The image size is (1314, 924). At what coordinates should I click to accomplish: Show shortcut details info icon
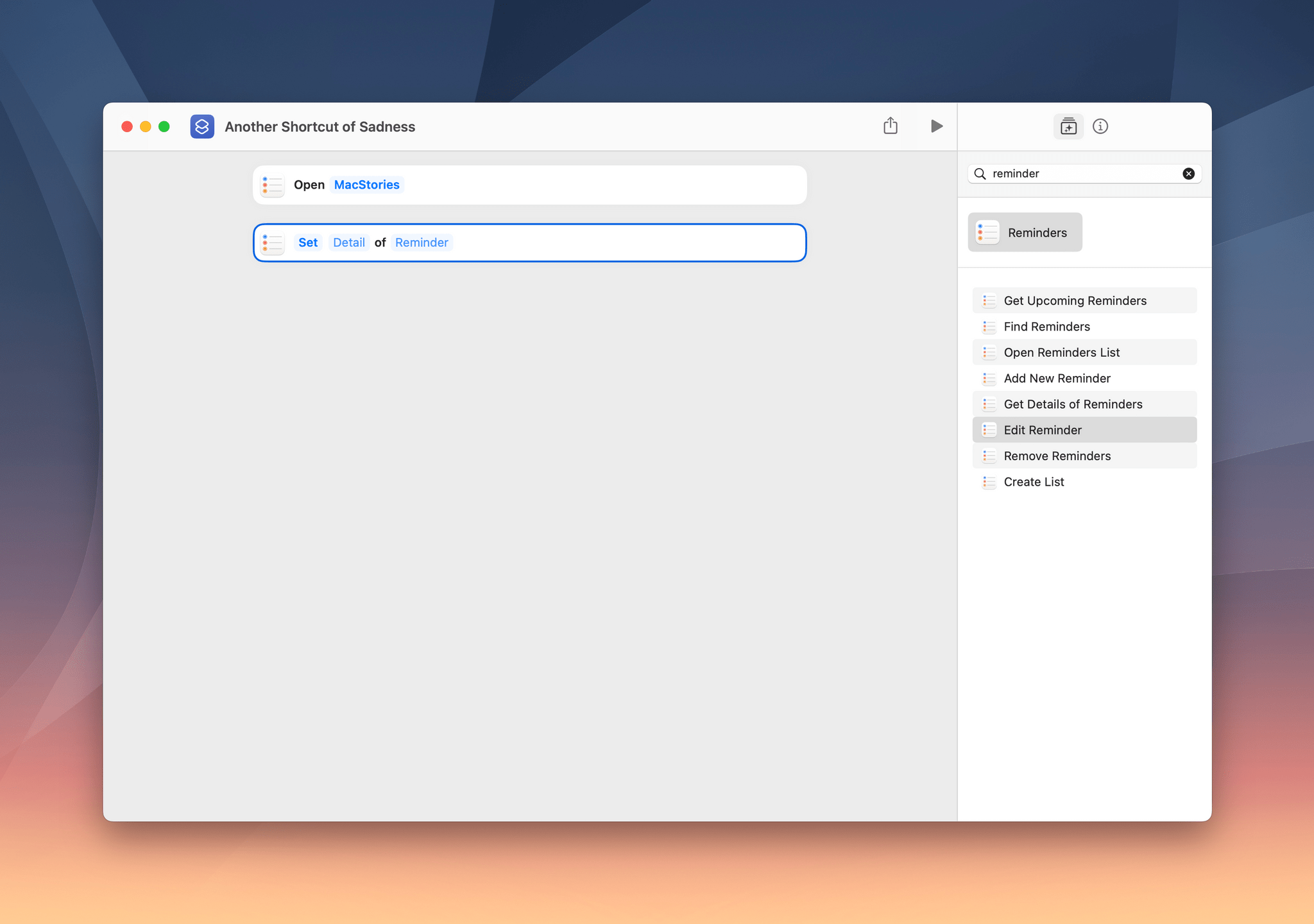[1100, 126]
